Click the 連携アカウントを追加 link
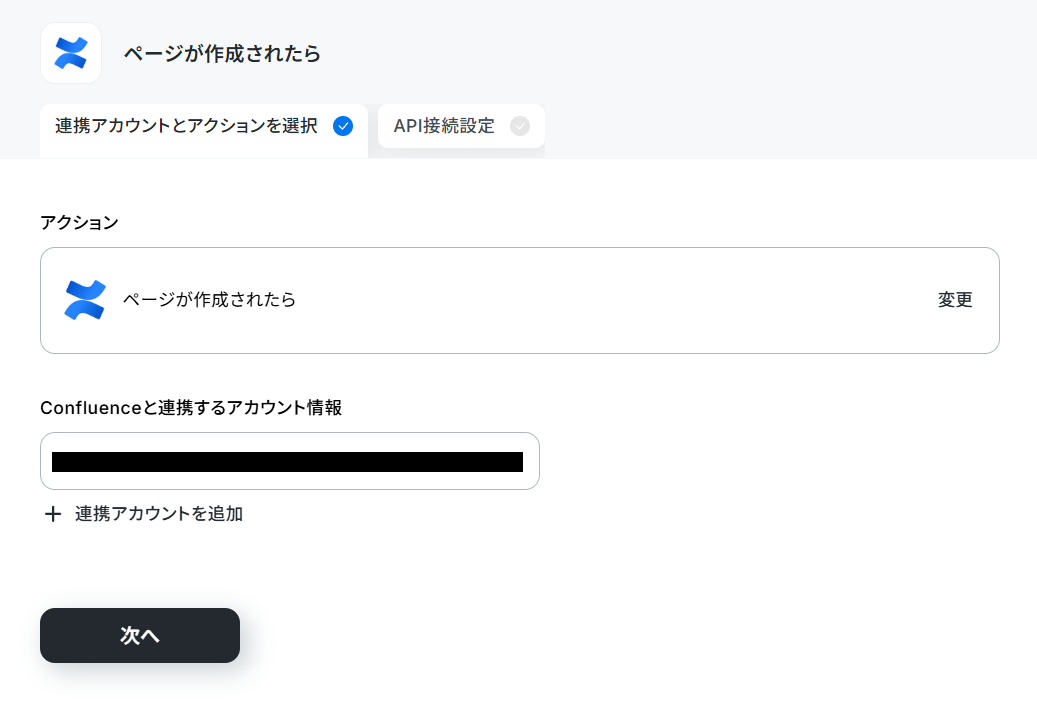Viewport: 1037px width, 723px height. tap(159, 514)
